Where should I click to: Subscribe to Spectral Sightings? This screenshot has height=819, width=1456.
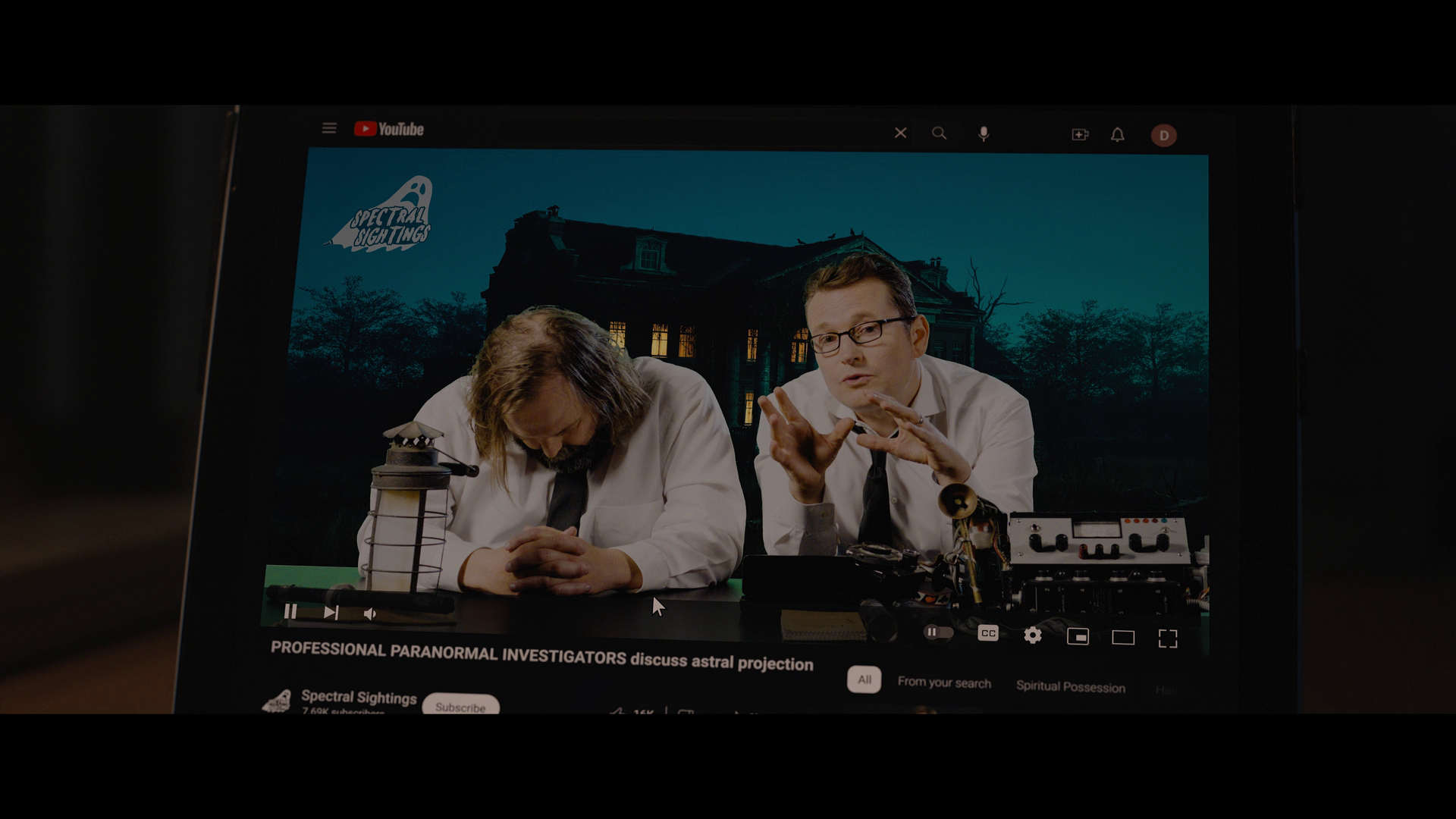pos(460,706)
